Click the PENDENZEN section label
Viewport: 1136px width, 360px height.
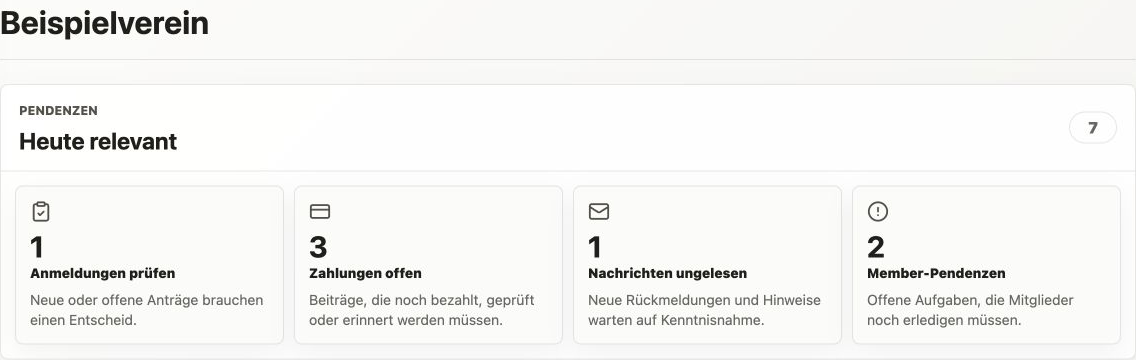[59, 111]
